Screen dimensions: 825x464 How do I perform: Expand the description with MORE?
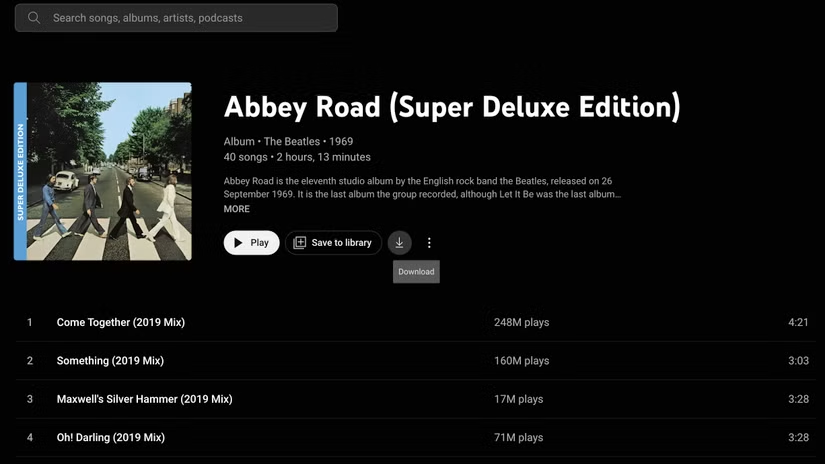click(x=237, y=209)
